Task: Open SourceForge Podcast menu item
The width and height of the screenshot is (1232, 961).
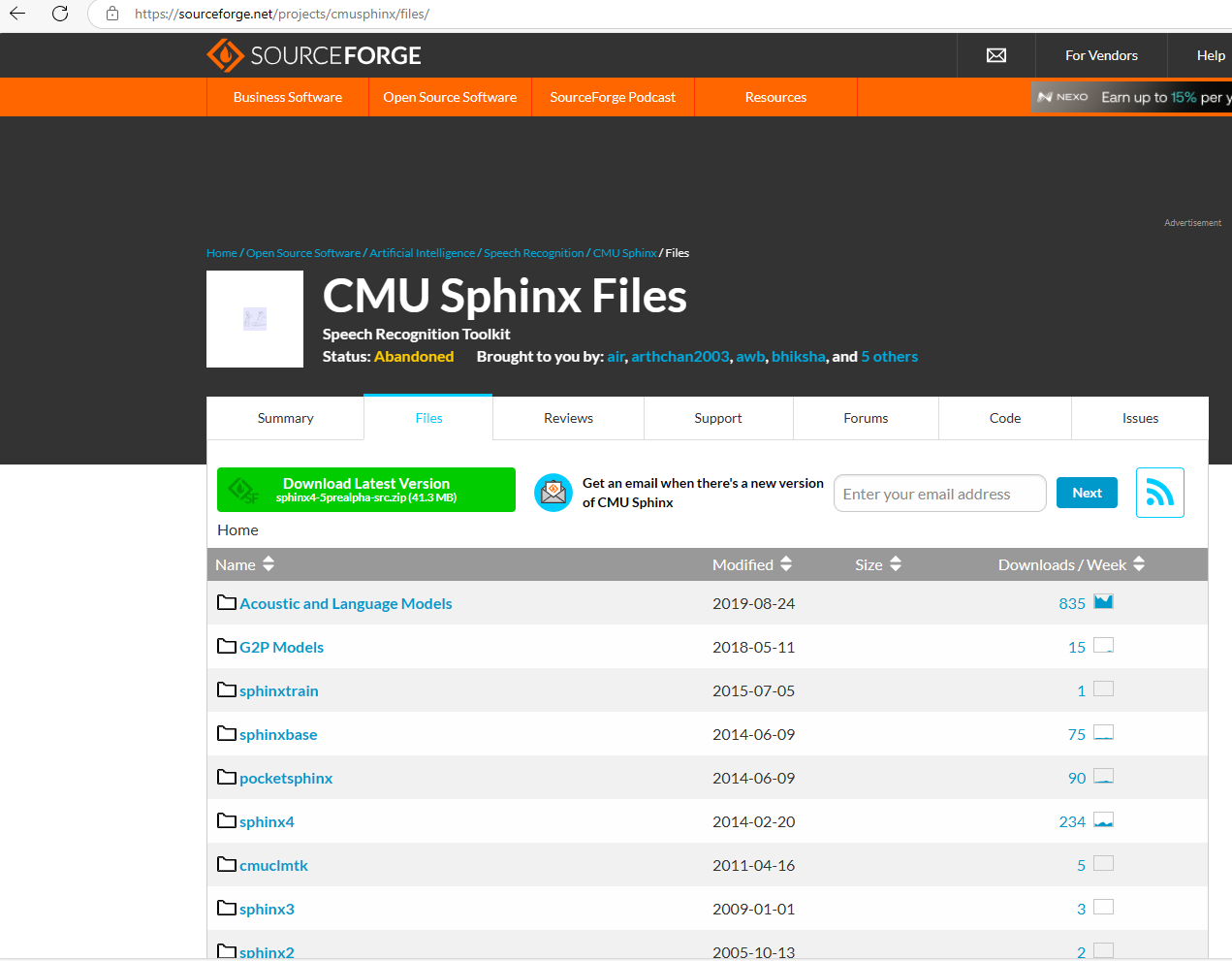Action: [x=613, y=97]
